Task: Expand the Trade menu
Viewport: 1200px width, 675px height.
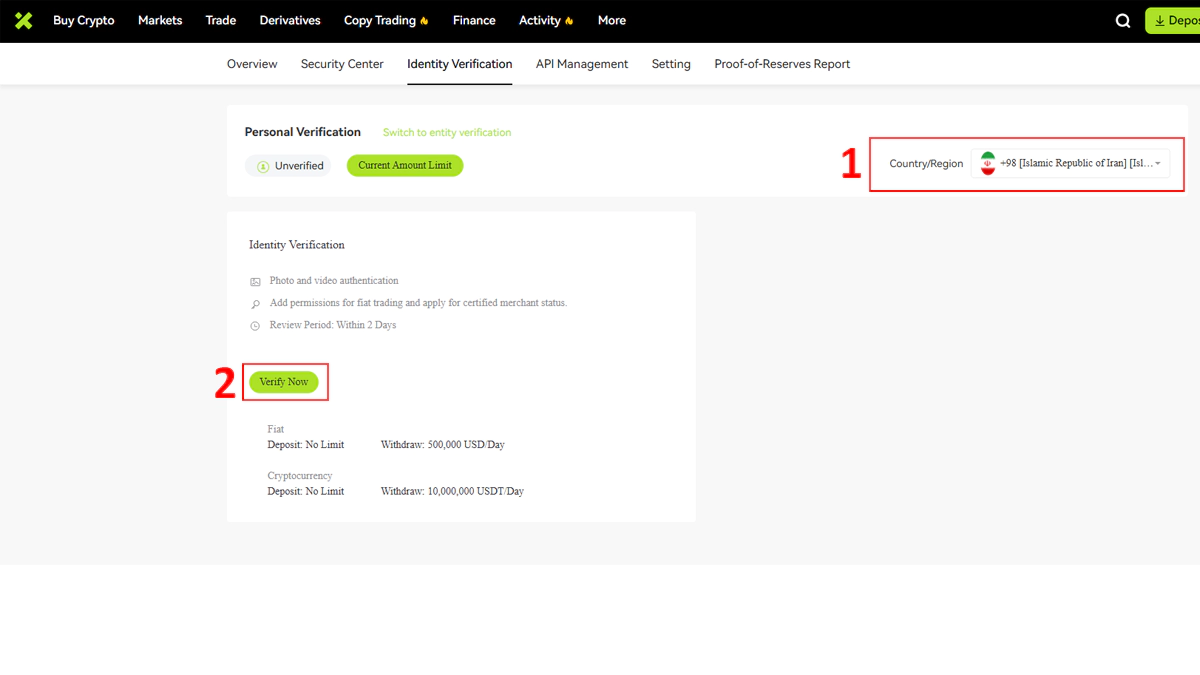Action: [x=220, y=20]
